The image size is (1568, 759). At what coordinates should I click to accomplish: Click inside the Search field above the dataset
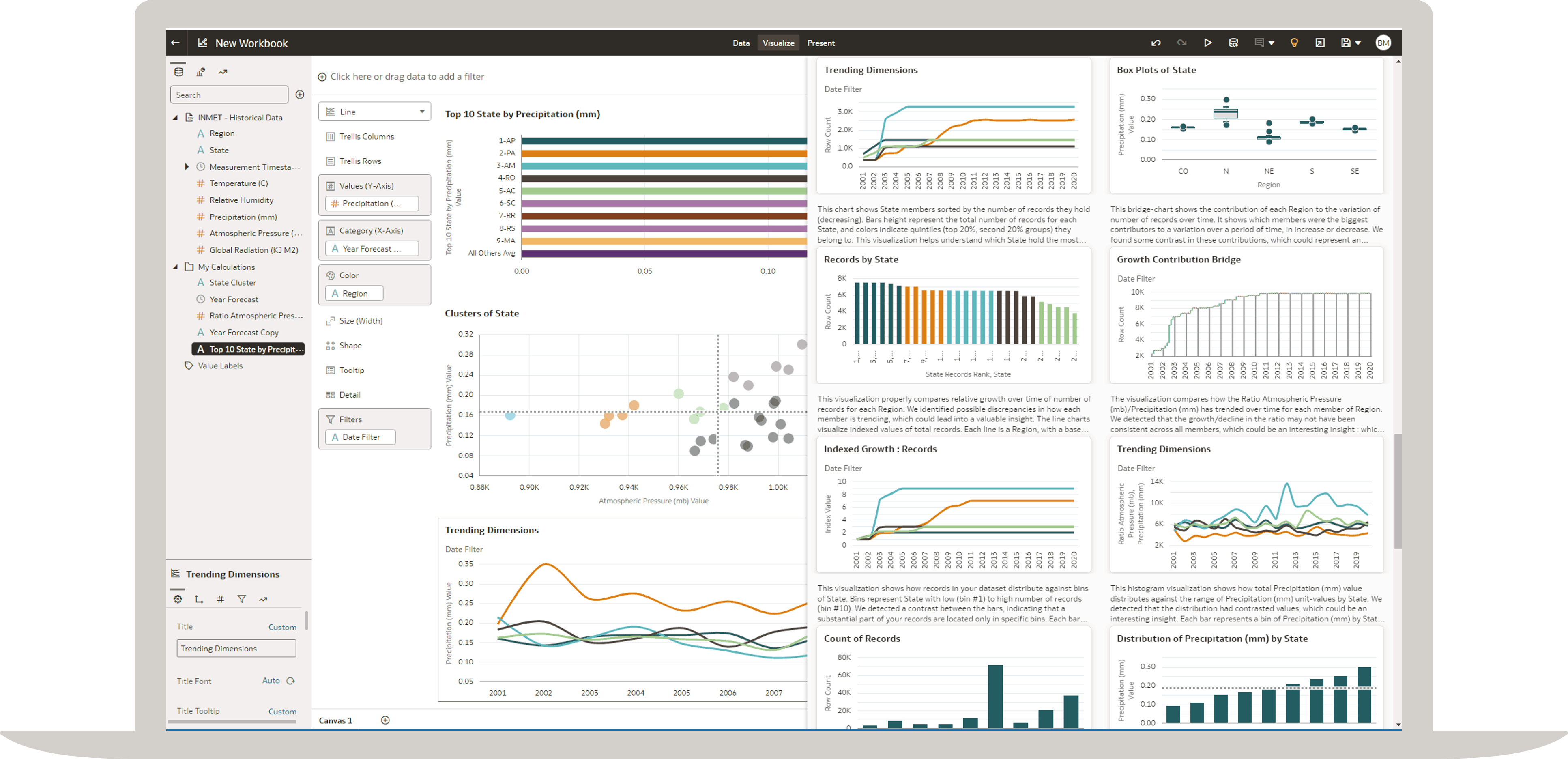click(229, 95)
